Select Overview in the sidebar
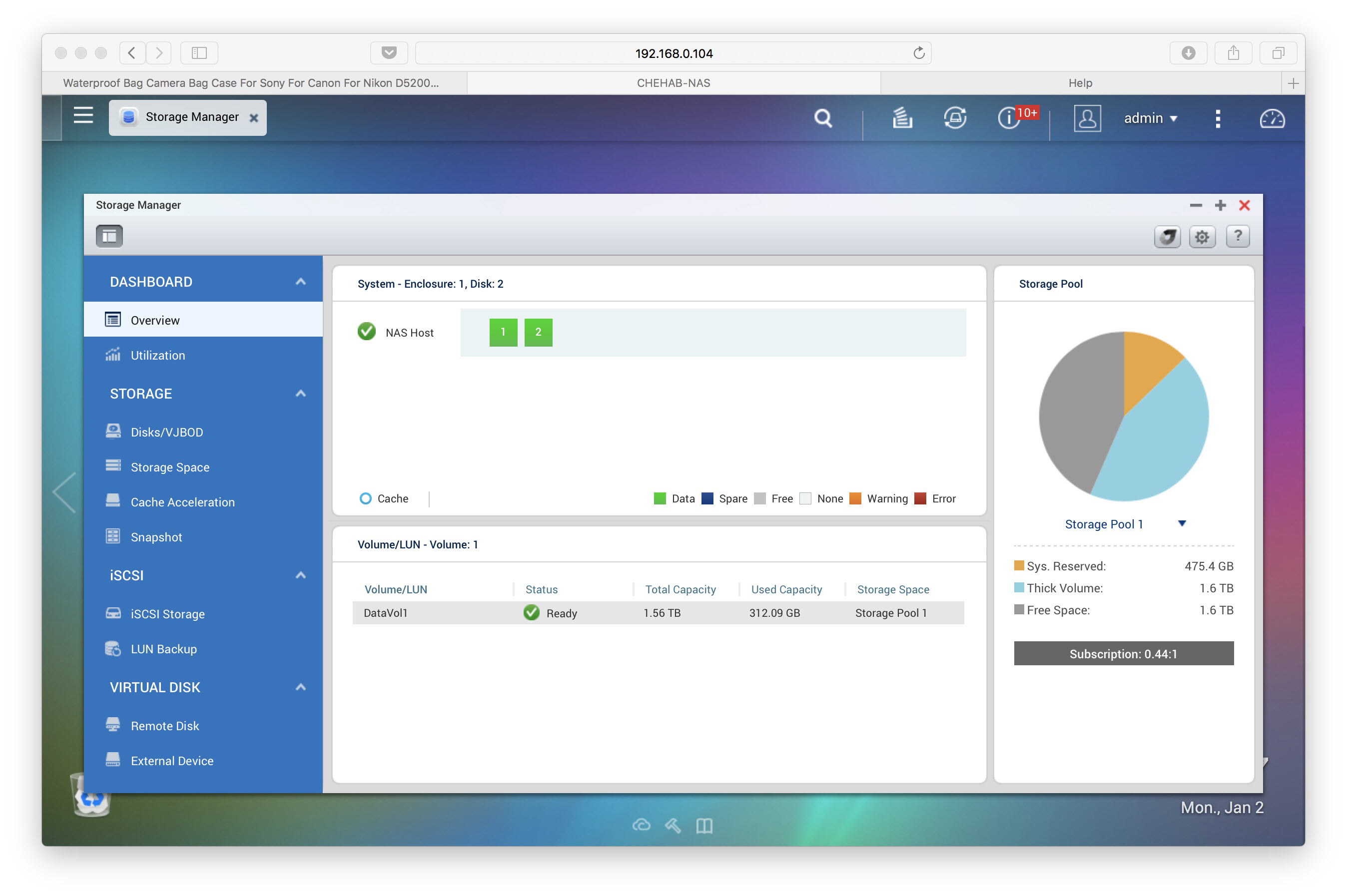The image size is (1347, 896). [203, 320]
